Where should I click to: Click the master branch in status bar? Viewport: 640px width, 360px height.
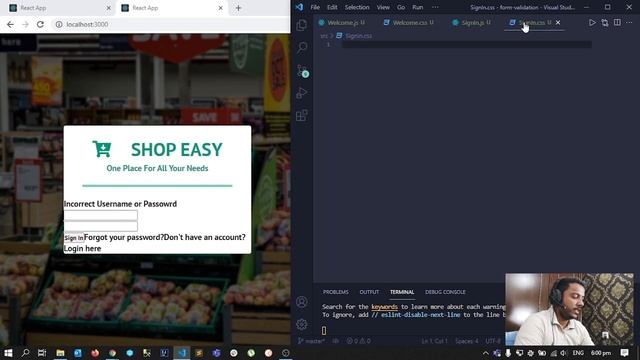311,341
